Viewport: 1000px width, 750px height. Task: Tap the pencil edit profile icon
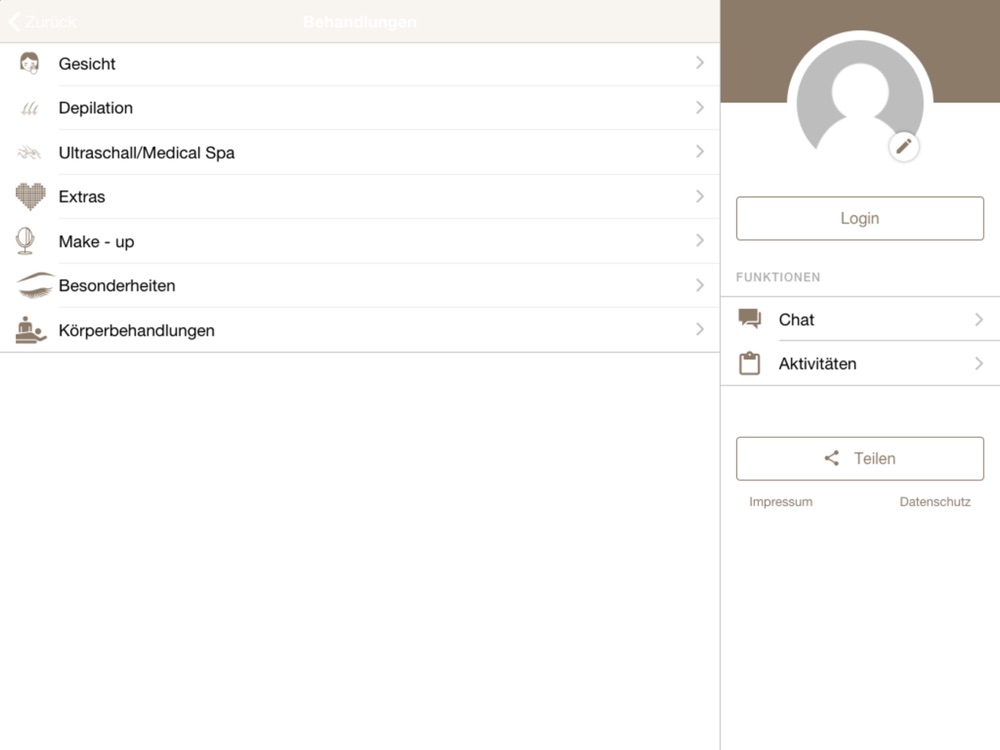(x=904, y=147)
